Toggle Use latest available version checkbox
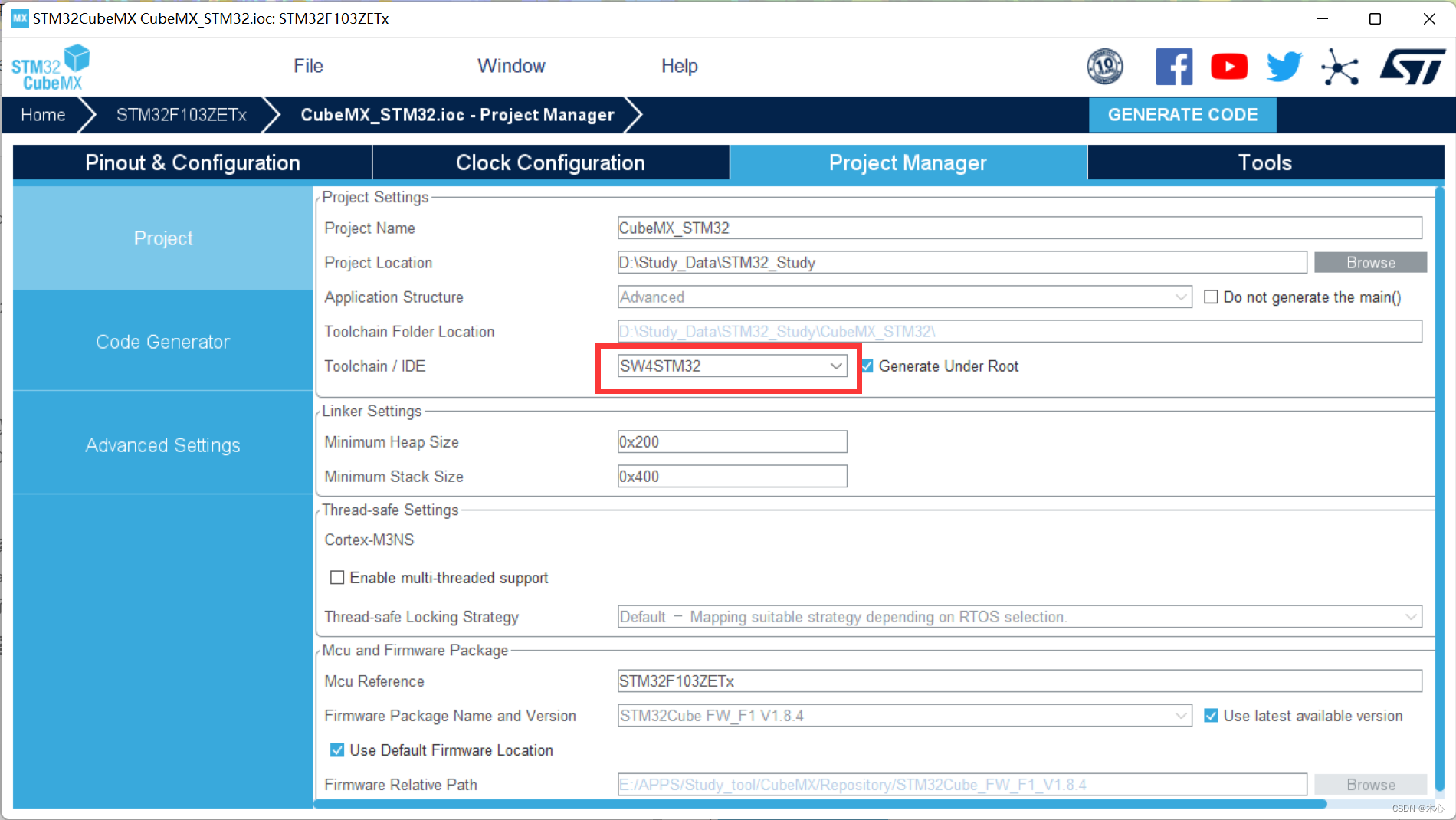The image size is (1456, 820). coord(1211,715)
